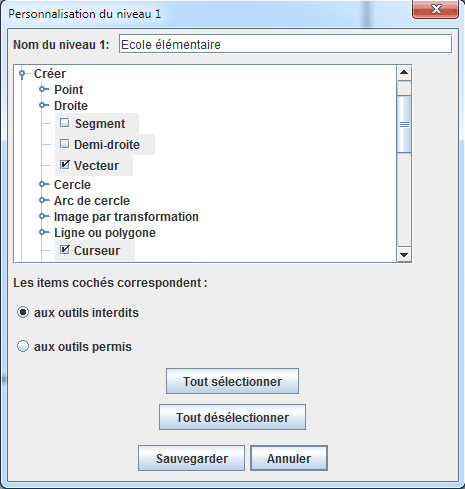
Task: Click the Nom du niveau 1 text field
Action: (x=285, y=44)
